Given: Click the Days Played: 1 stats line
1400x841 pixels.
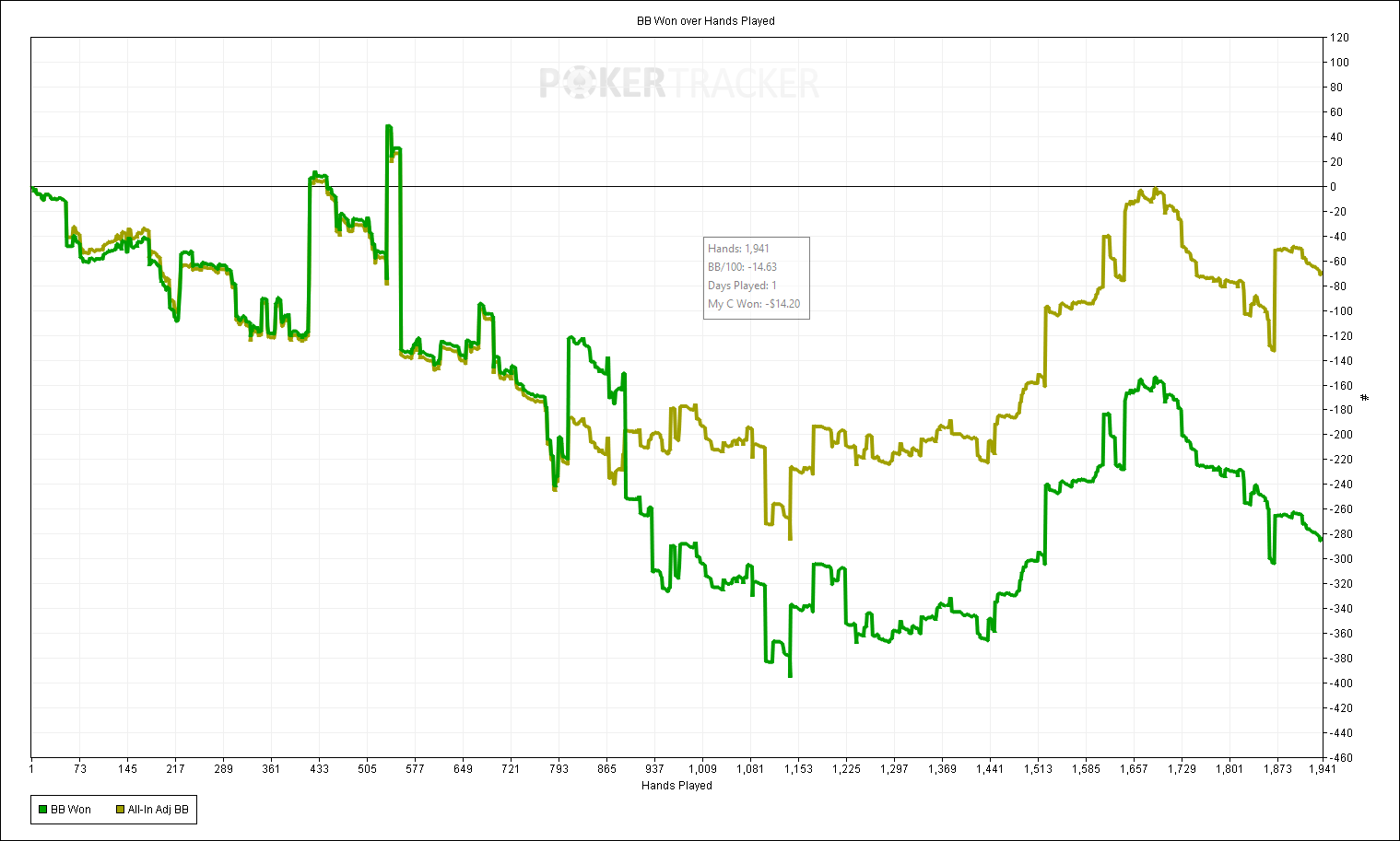Looking at the screenshot, I should [742, 286].
